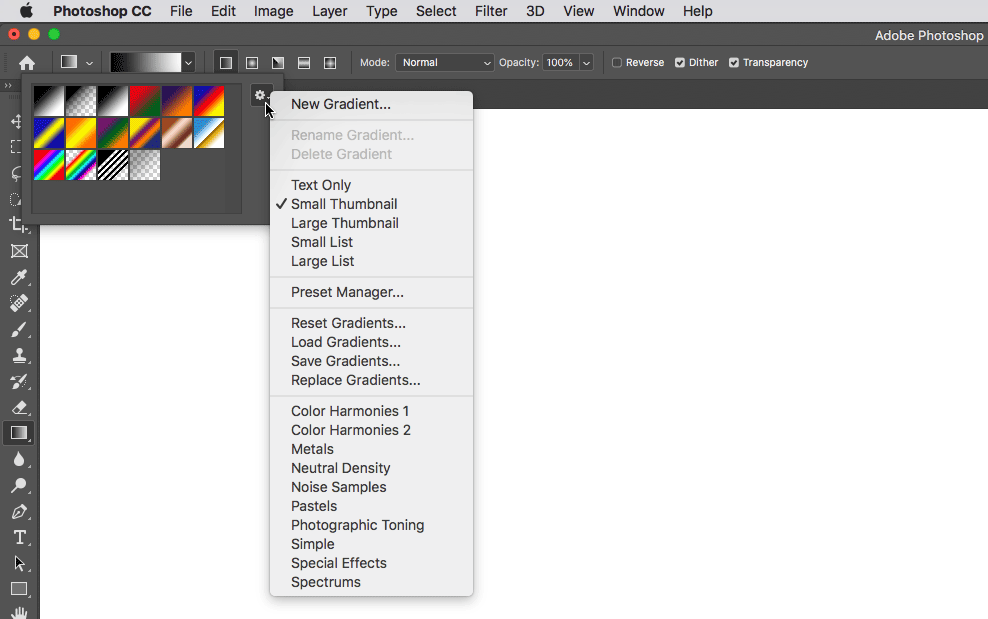Viewport: 988px width, 619px height.
Task: Select the Pen tool
Action: tap(20, 511)
